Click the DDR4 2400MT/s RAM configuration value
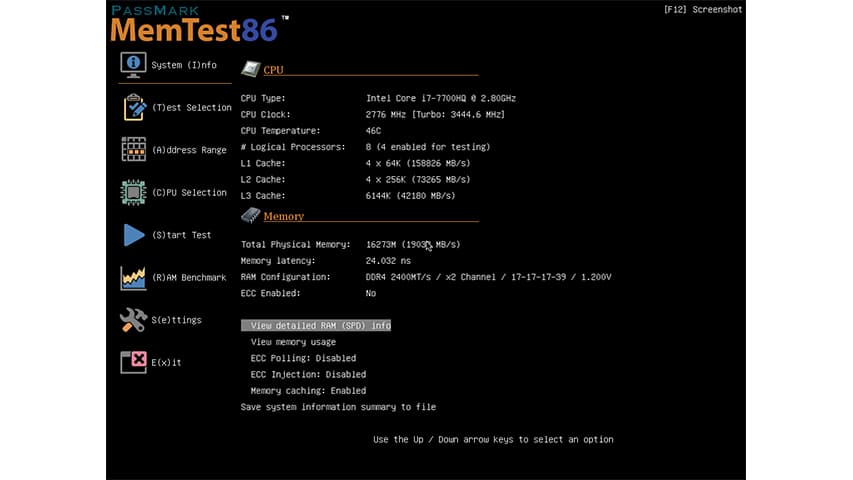 click(489, 277)
